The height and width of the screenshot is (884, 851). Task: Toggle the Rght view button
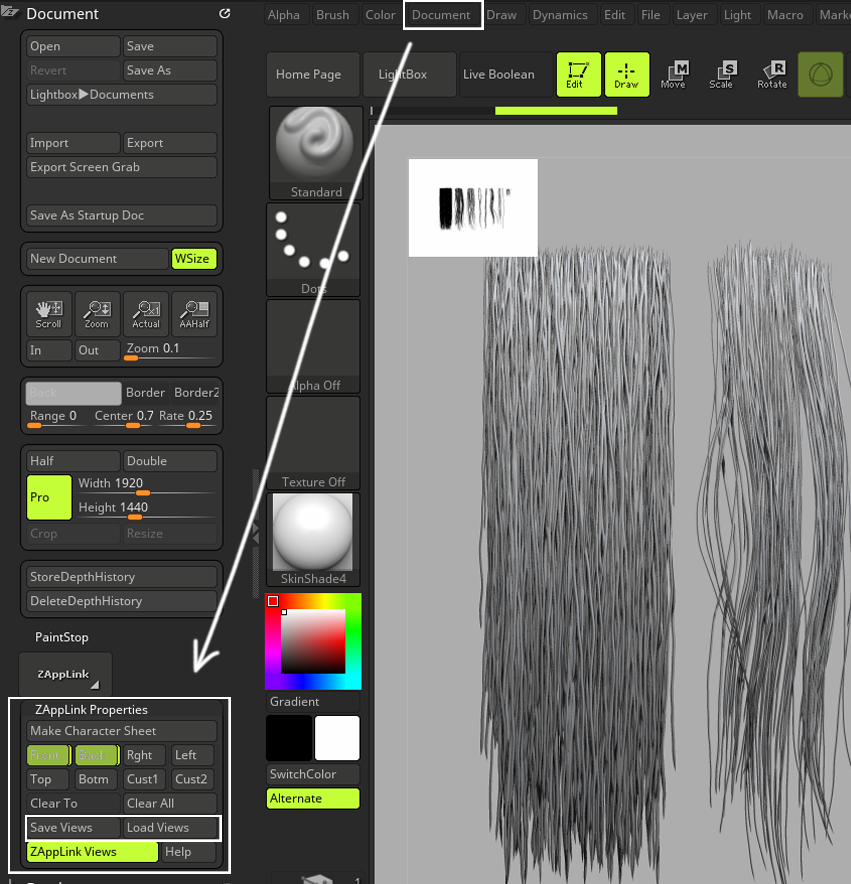pos(145,755)
